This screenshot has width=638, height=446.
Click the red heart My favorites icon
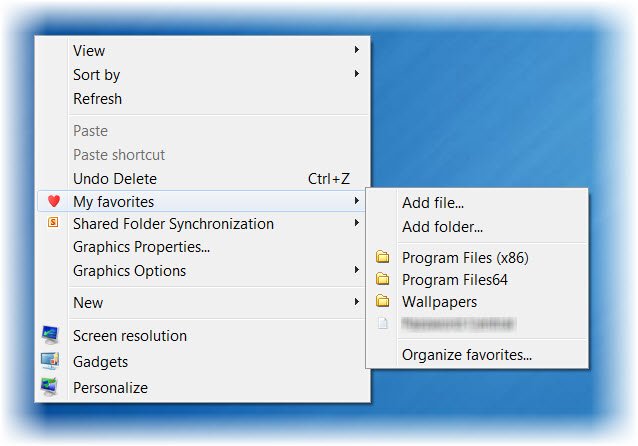click(x=54, y=202)
